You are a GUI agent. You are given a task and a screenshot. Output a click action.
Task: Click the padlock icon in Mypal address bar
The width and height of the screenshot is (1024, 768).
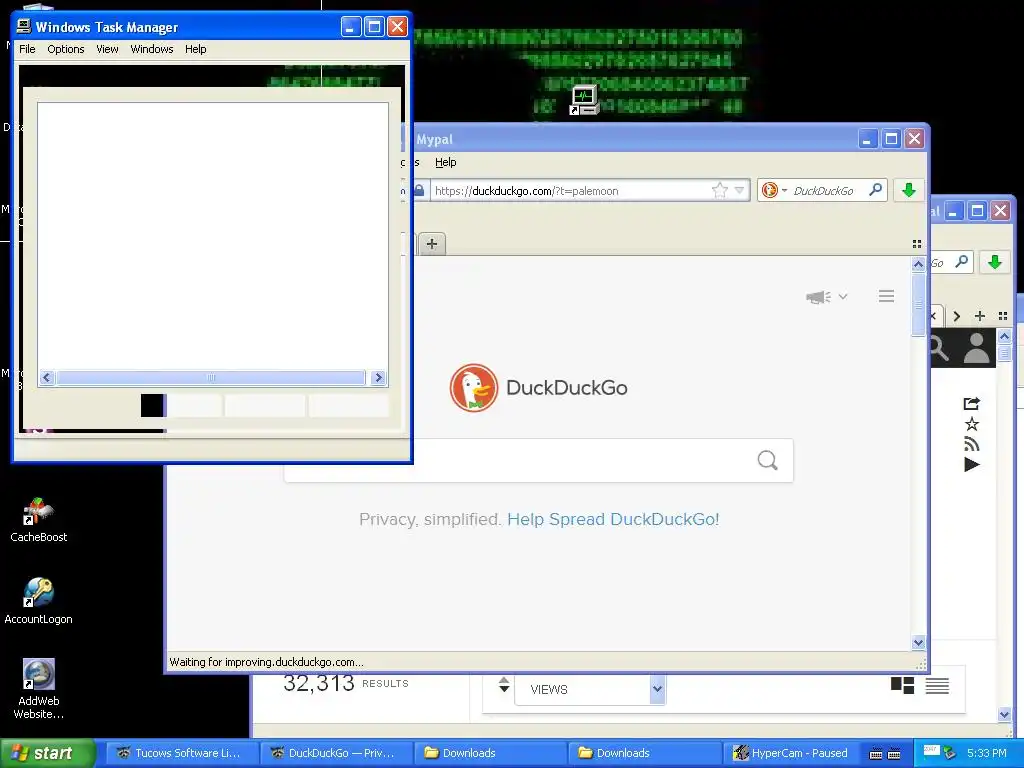point(419,190)
